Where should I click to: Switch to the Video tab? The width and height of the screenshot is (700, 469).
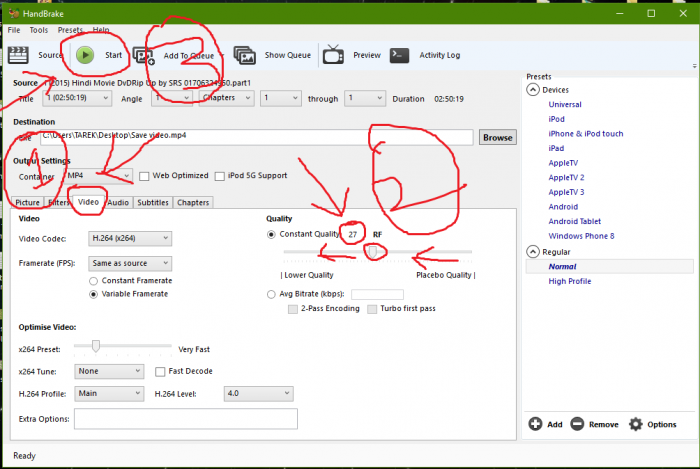point(88,202)
